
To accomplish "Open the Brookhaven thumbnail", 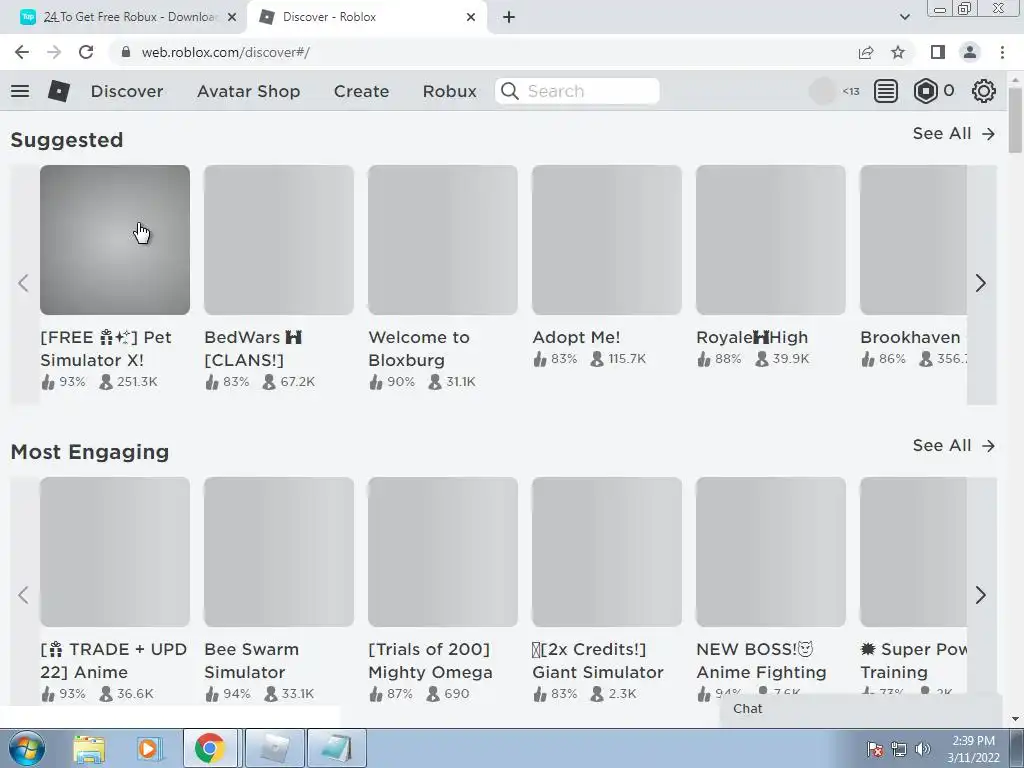I will coord(913,240).
